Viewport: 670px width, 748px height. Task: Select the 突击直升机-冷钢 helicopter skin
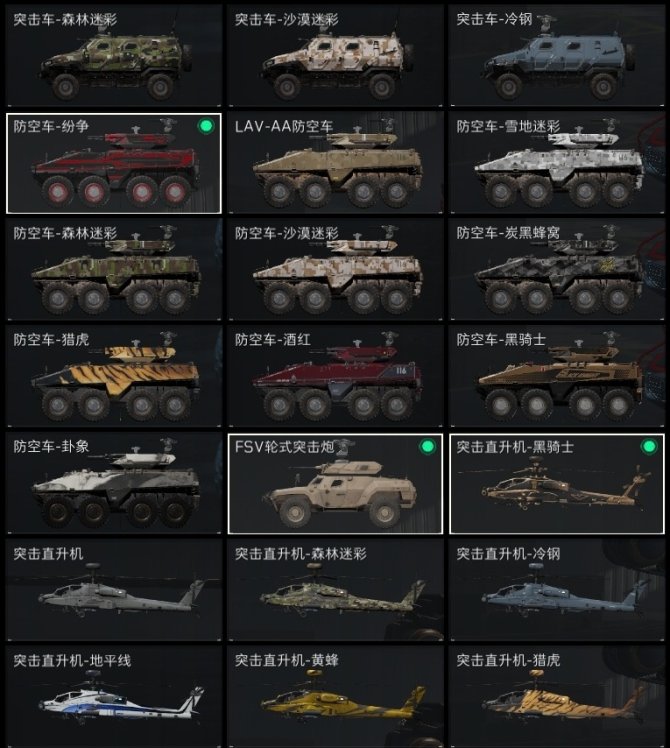[557, 590]
